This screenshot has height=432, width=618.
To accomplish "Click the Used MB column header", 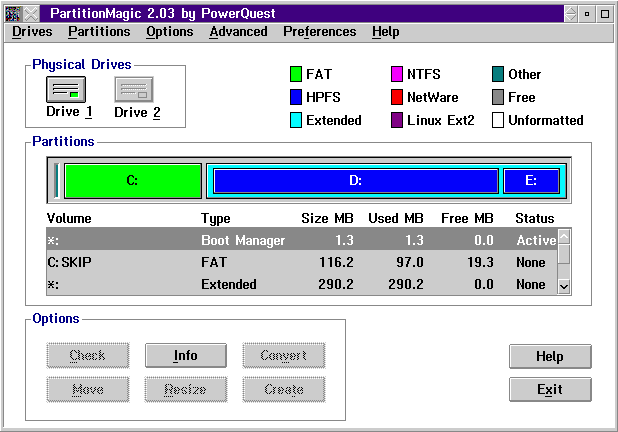I will pos(396,218).
